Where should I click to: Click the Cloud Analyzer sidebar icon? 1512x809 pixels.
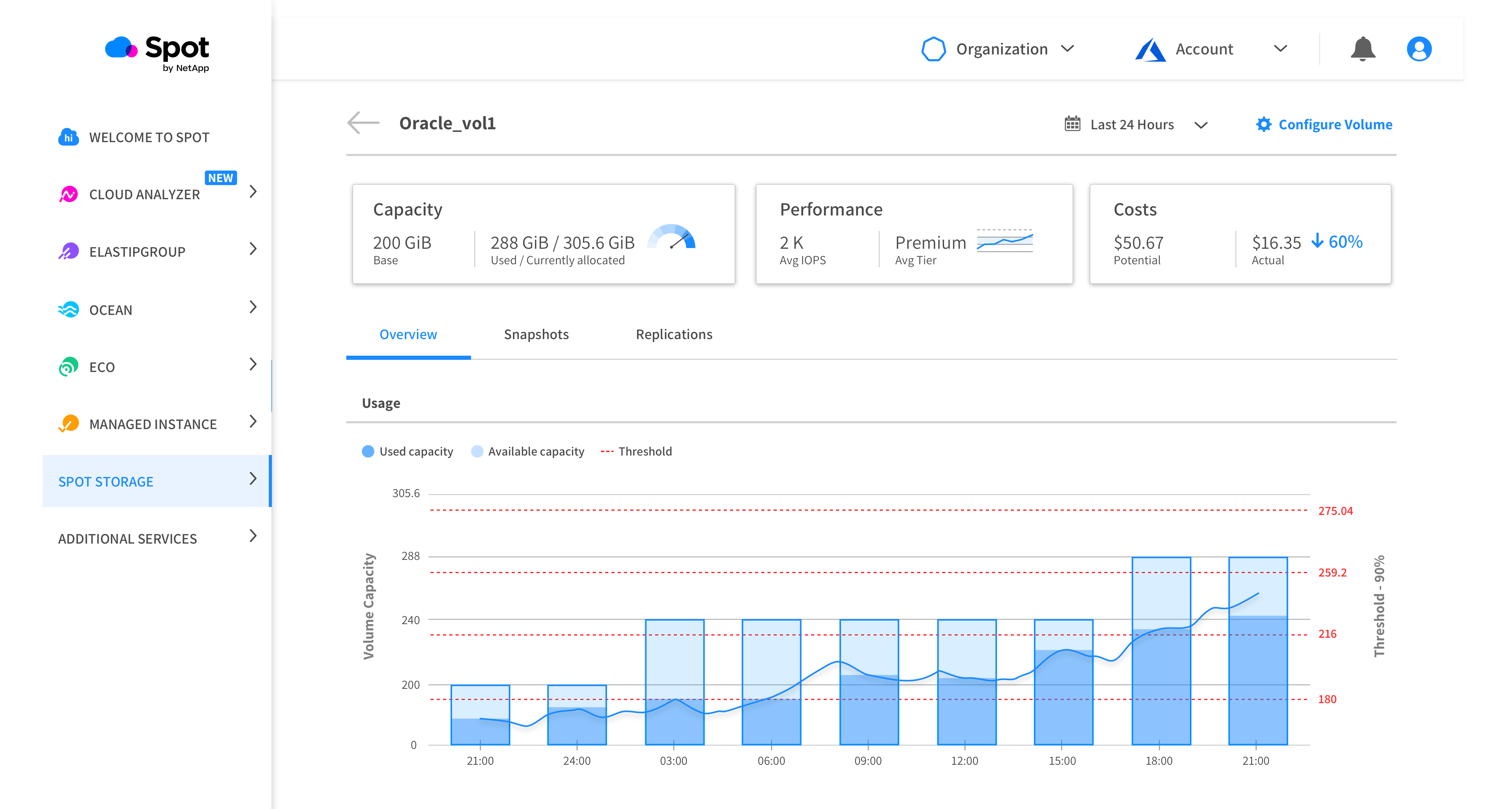tap(69, 194)
